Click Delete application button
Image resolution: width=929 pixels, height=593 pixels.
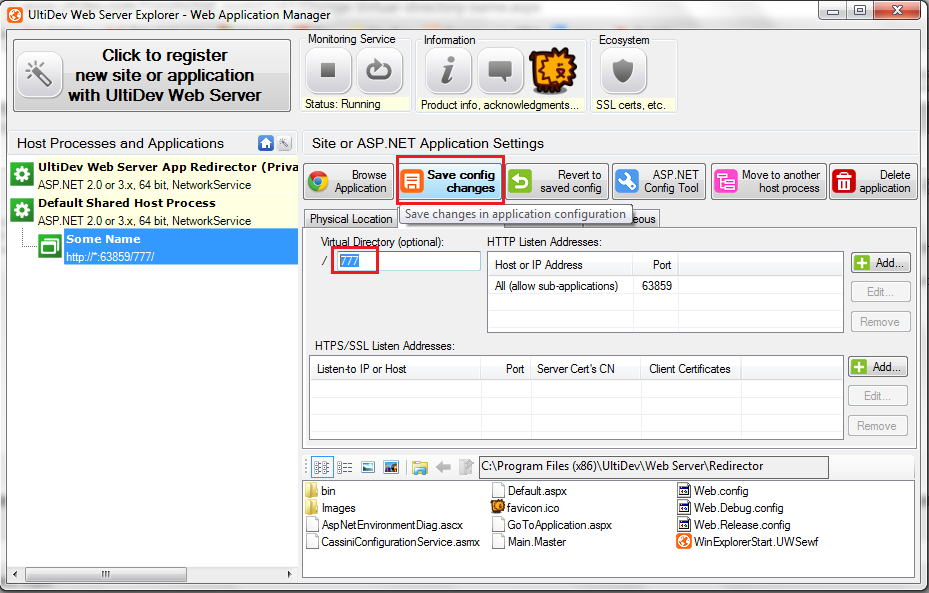(x=873, y=181)
